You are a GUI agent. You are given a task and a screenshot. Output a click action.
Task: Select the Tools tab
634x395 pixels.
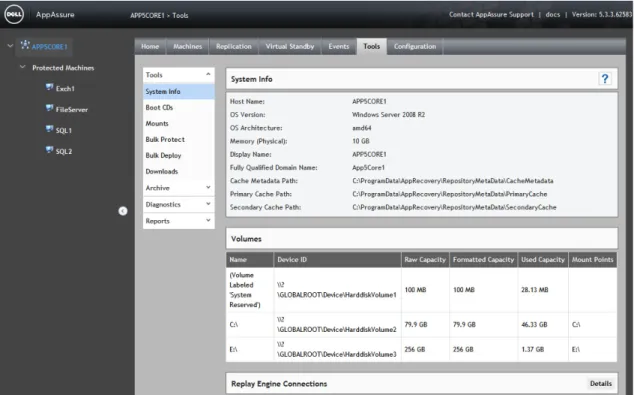(372, 46)
